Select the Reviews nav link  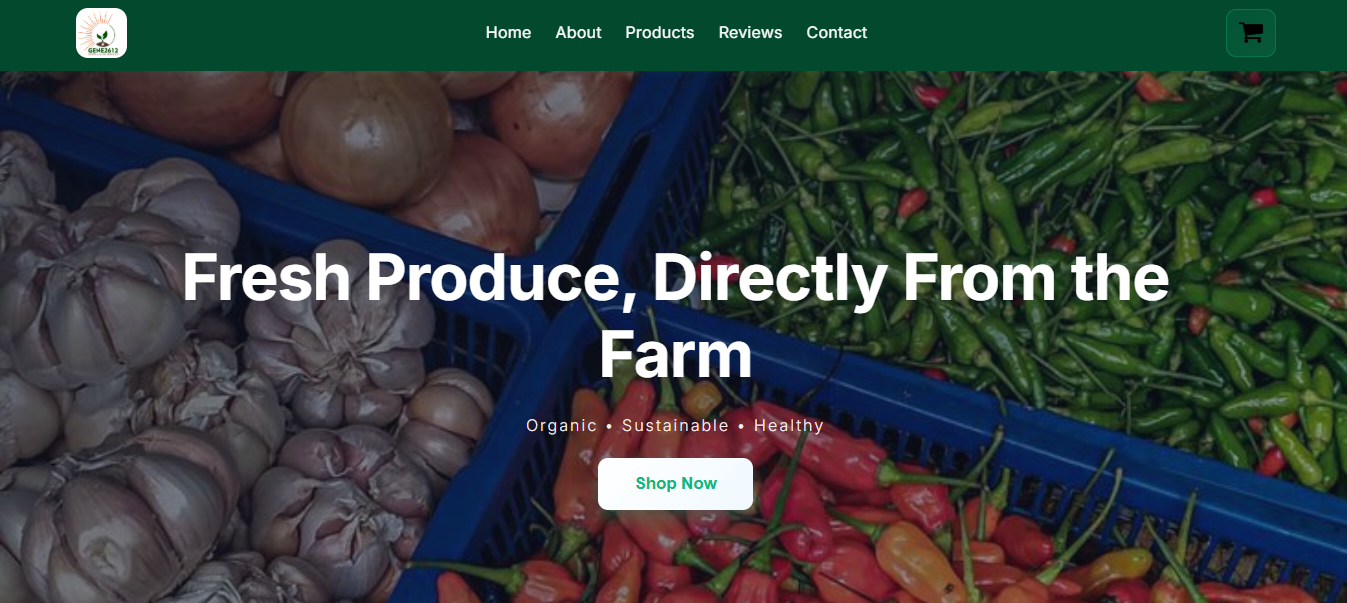pos(750,33)
